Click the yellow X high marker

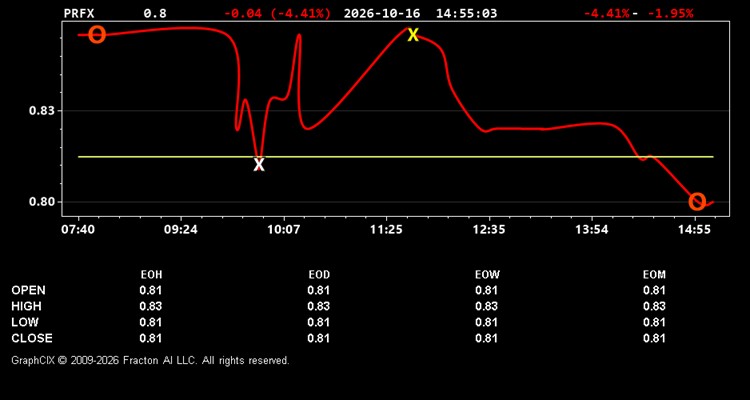pyautogui.click(x=413, y=34)
